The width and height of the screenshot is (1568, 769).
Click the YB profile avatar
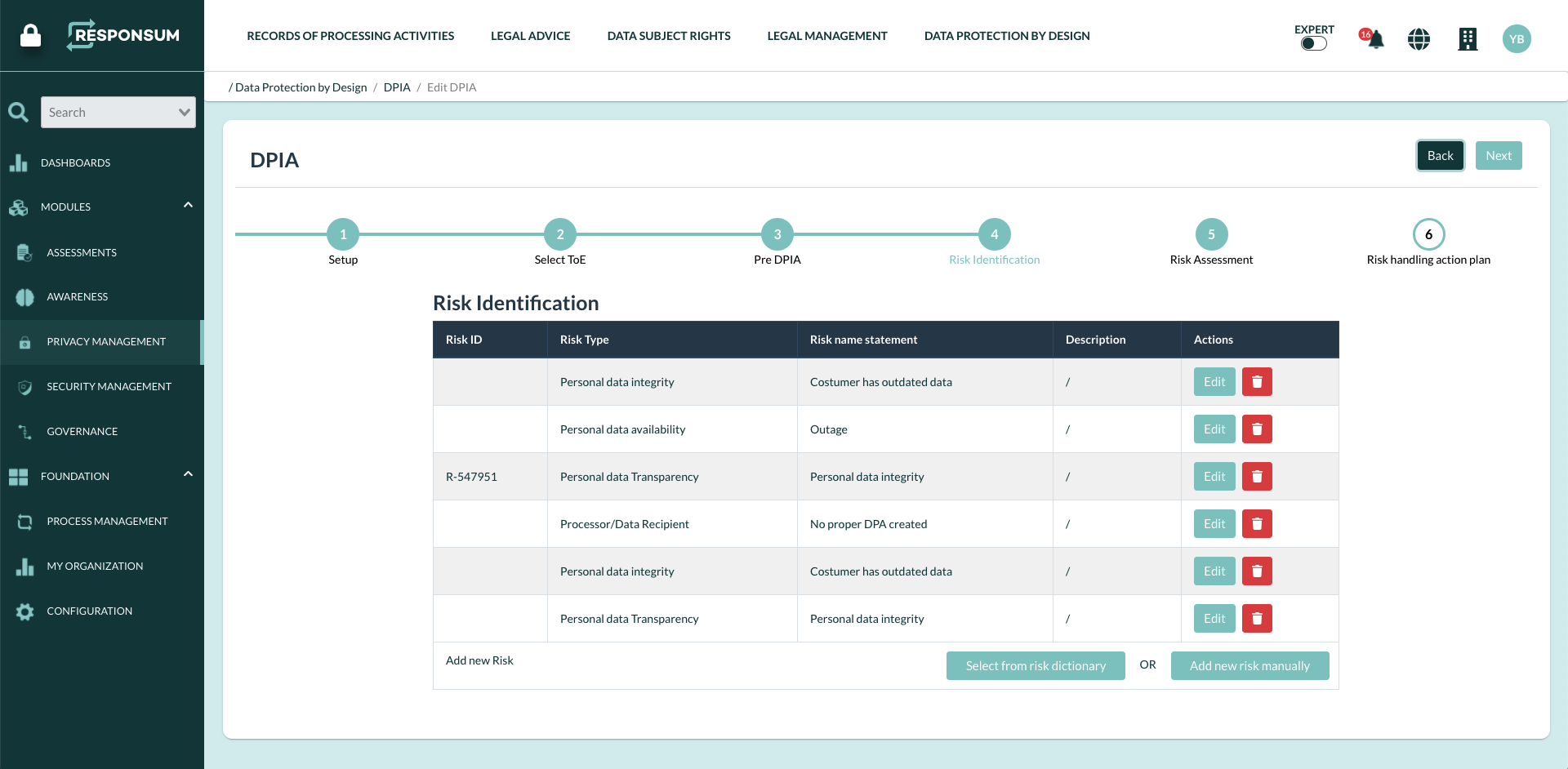pos(1517,38)
